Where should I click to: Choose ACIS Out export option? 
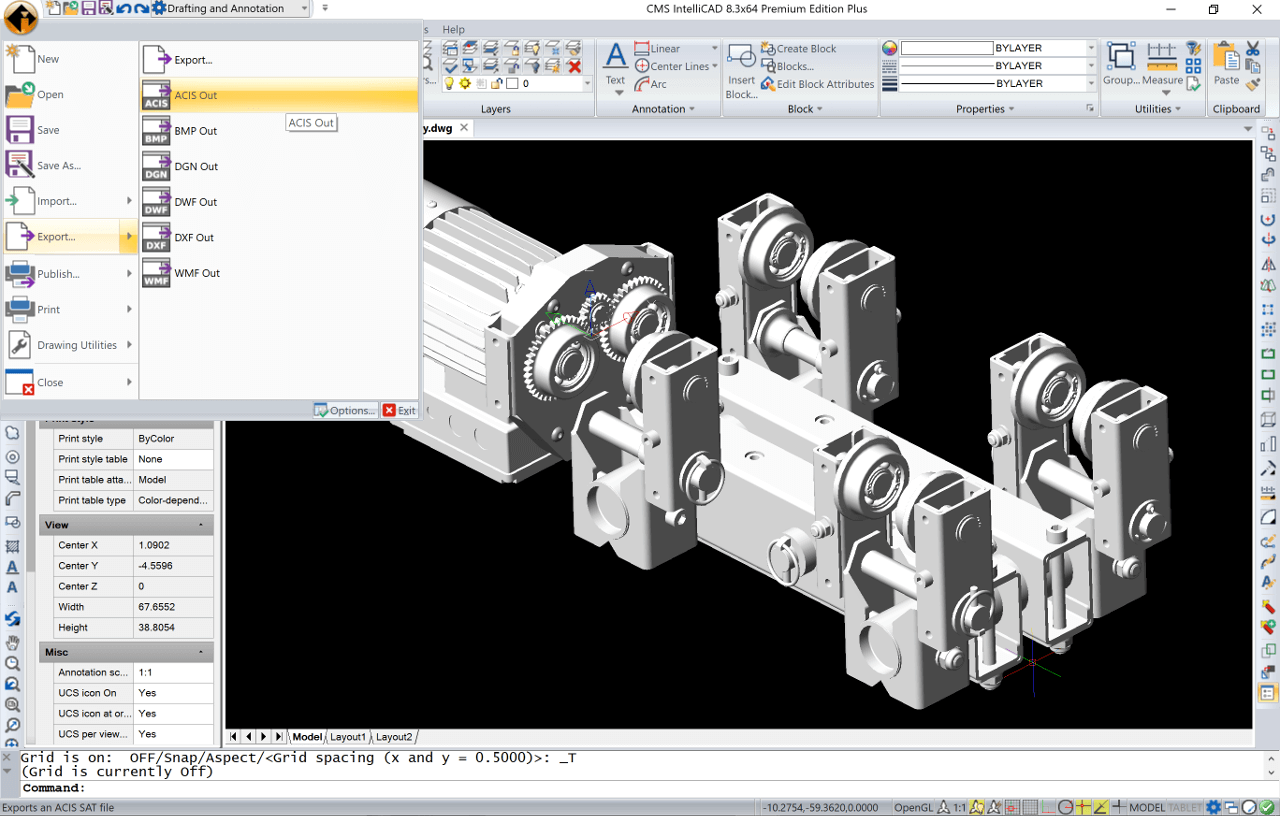click(x=279, y=95)
